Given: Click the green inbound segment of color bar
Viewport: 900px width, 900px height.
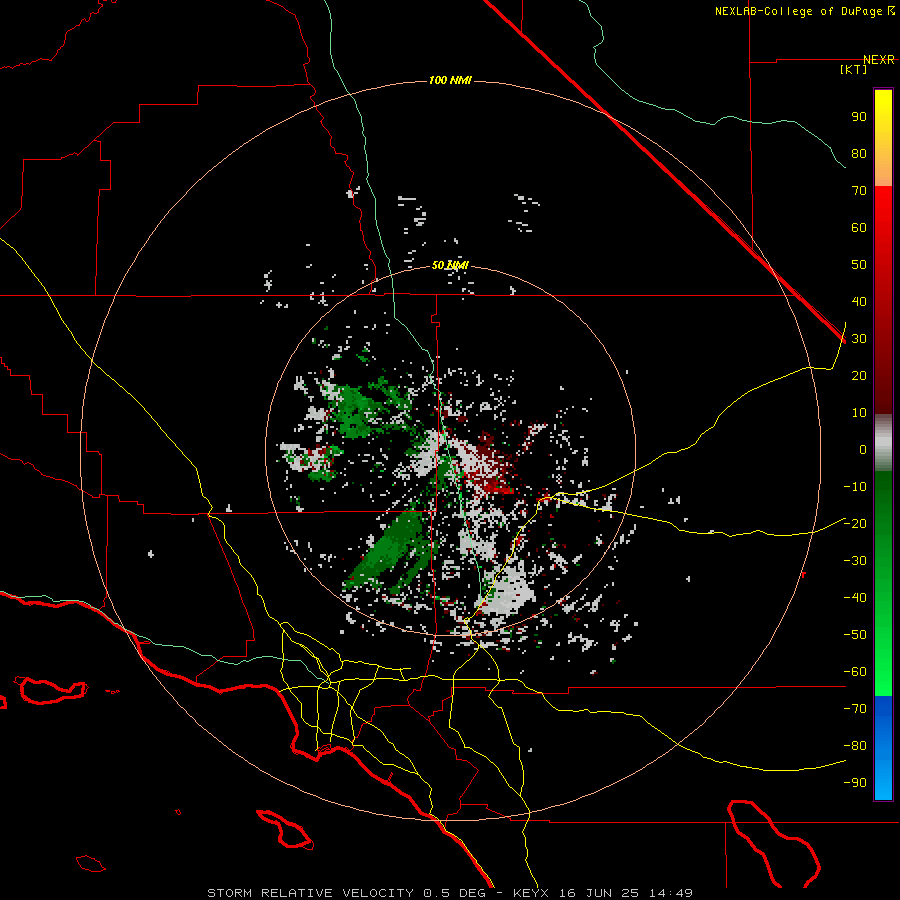Looking at the screenshot, I should (883, 584).
